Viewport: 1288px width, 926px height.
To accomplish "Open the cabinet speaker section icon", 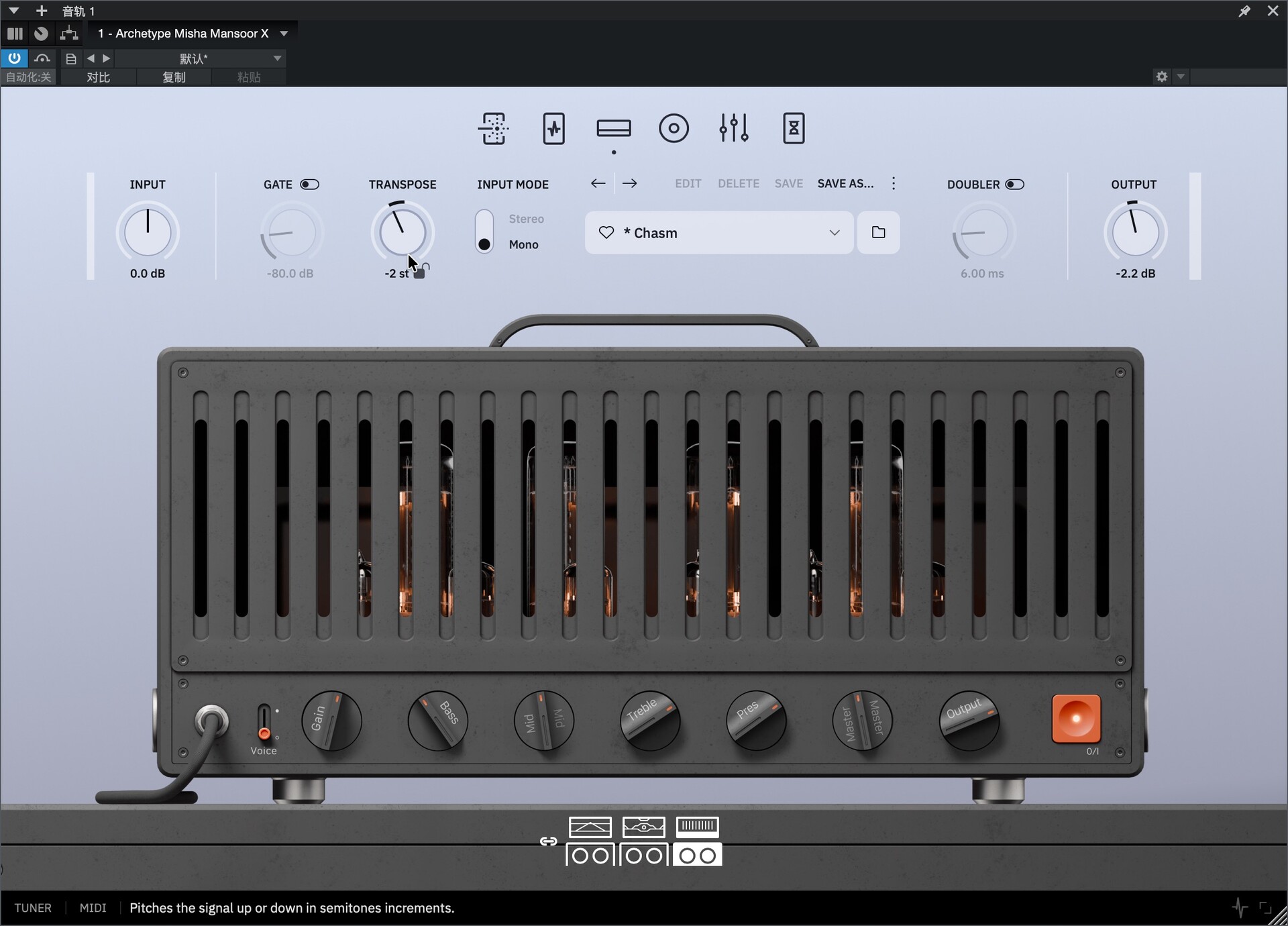I will coord(674,128).
